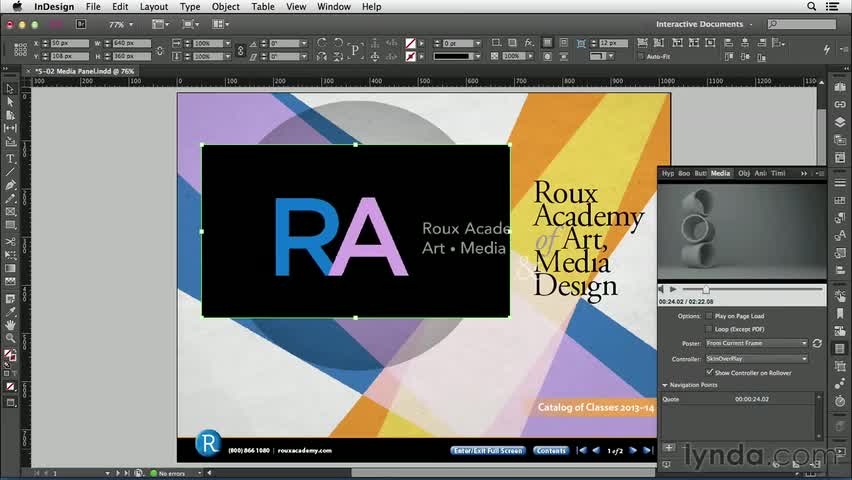Check the Loop (Except PDF) option
The height and width of the screenshot is (480, 852).
click(x=709, y=328)
